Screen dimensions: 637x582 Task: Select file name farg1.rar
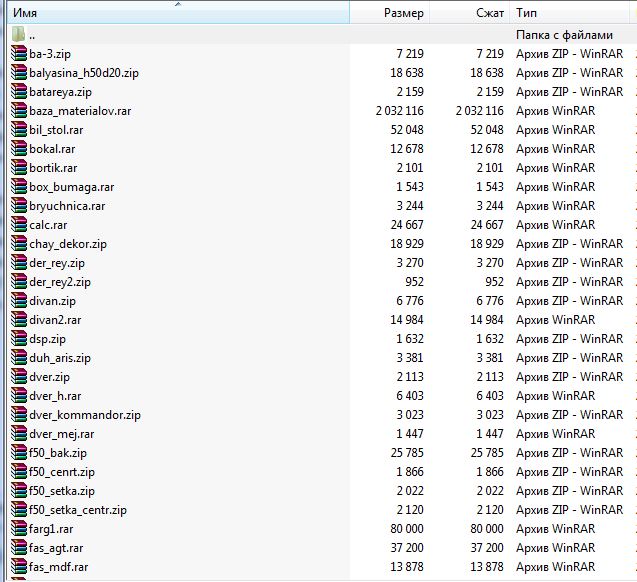(51, 529)
